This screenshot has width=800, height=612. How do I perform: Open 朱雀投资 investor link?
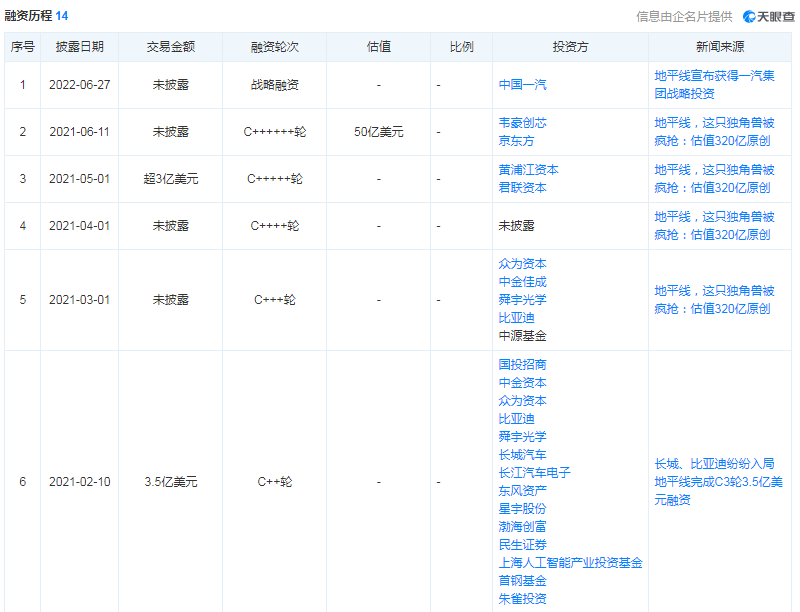522,599
